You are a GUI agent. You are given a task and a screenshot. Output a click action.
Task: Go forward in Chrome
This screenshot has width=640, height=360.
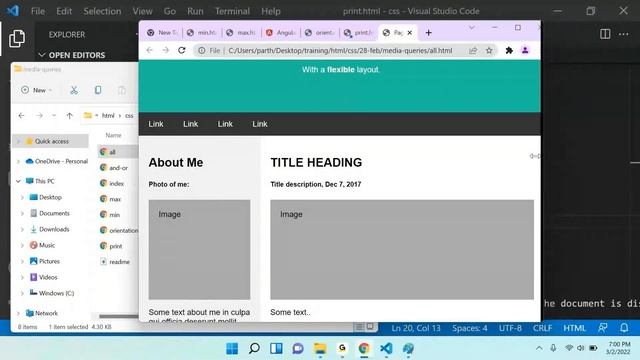[x=165, y=50]
